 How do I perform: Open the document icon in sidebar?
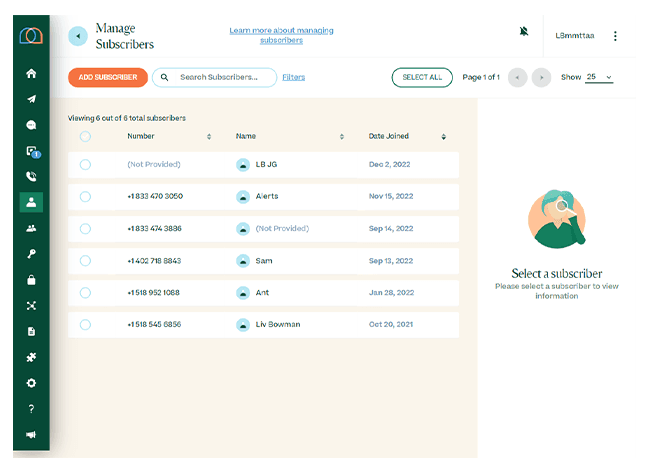(x=31, y=331)
